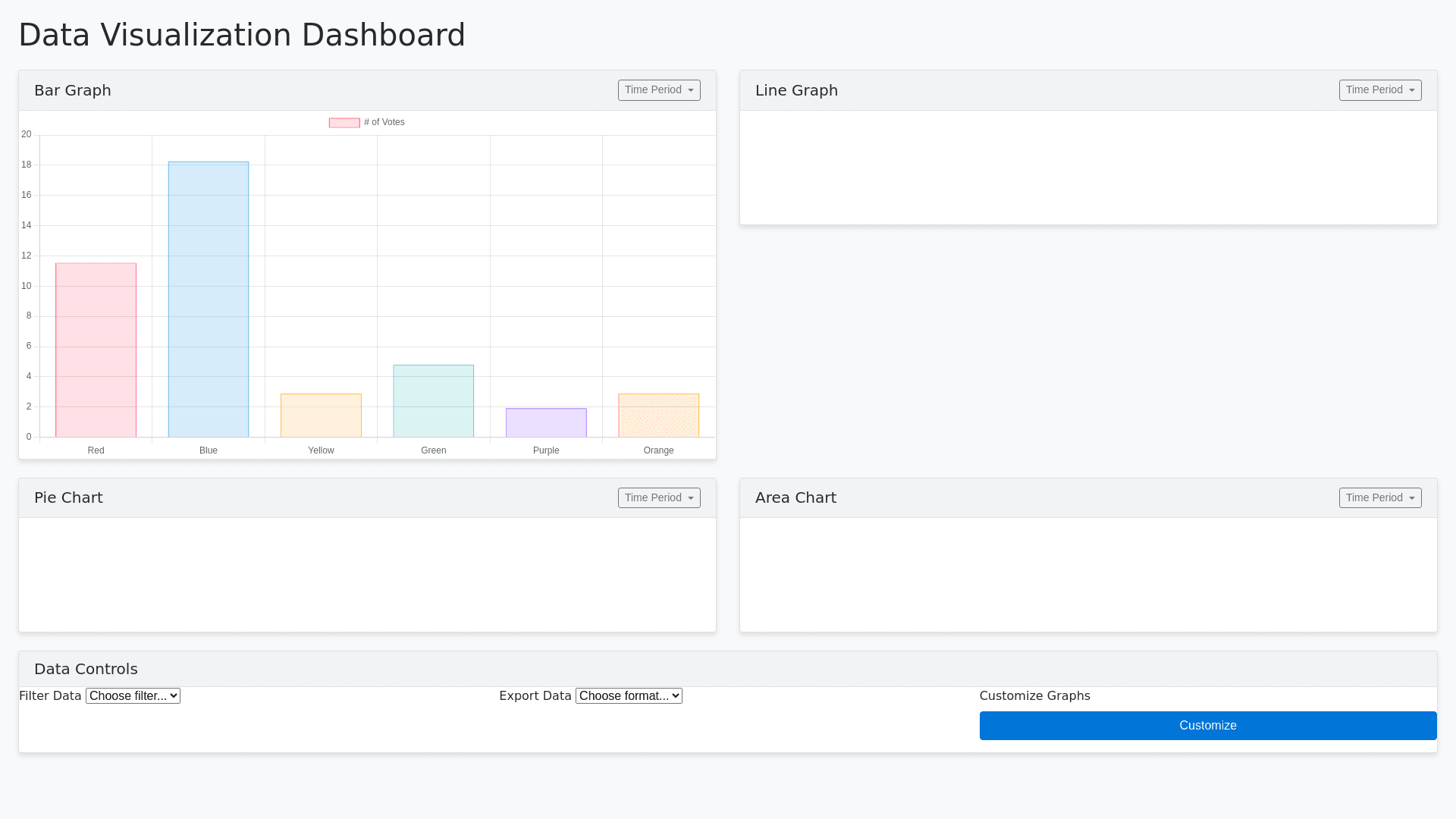The height and width of the screenshot is (819, 1456).
Task: Click the Green bar in chart
Action: (x=433, y=401)
